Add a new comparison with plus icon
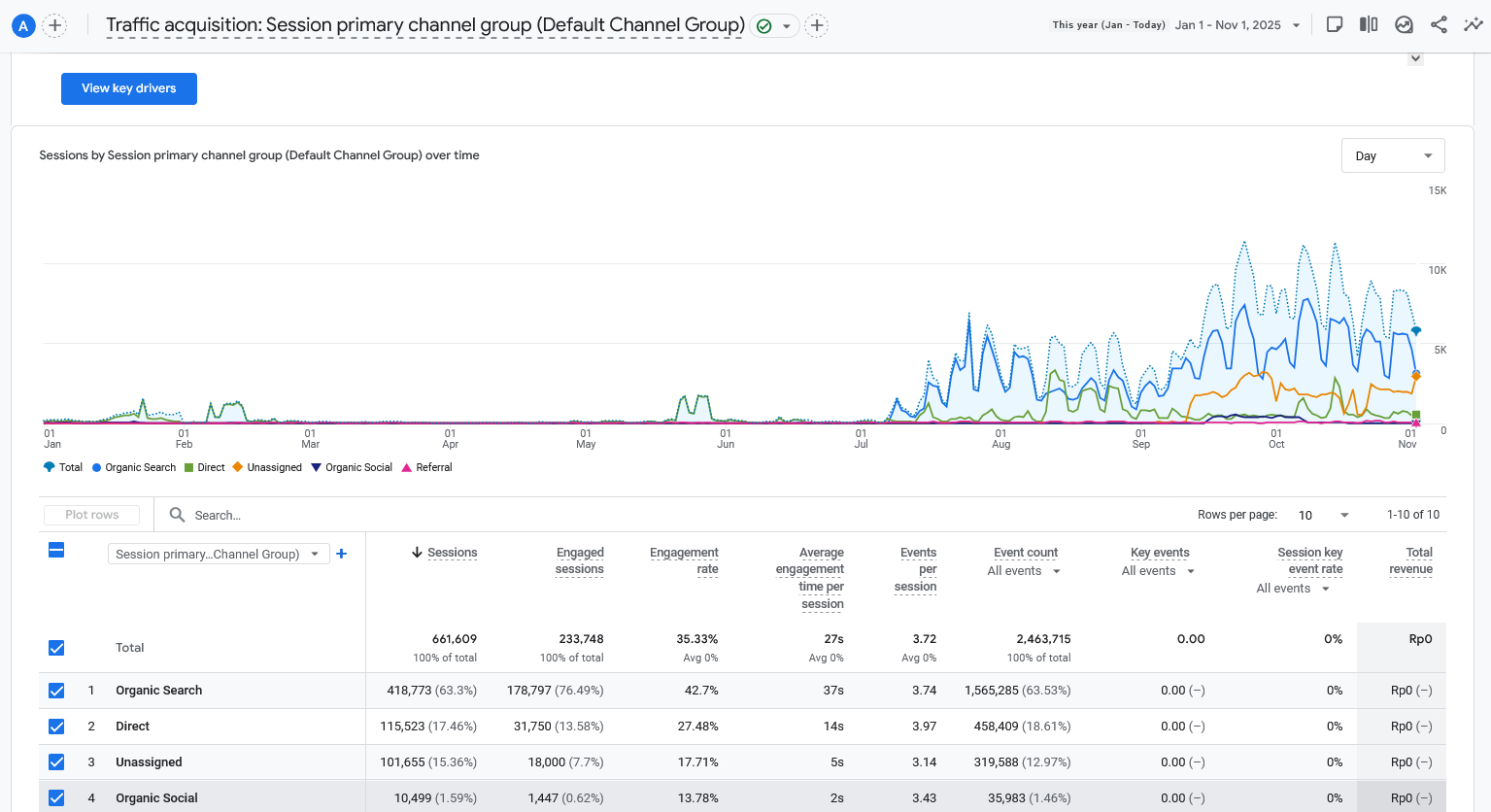 55,25
